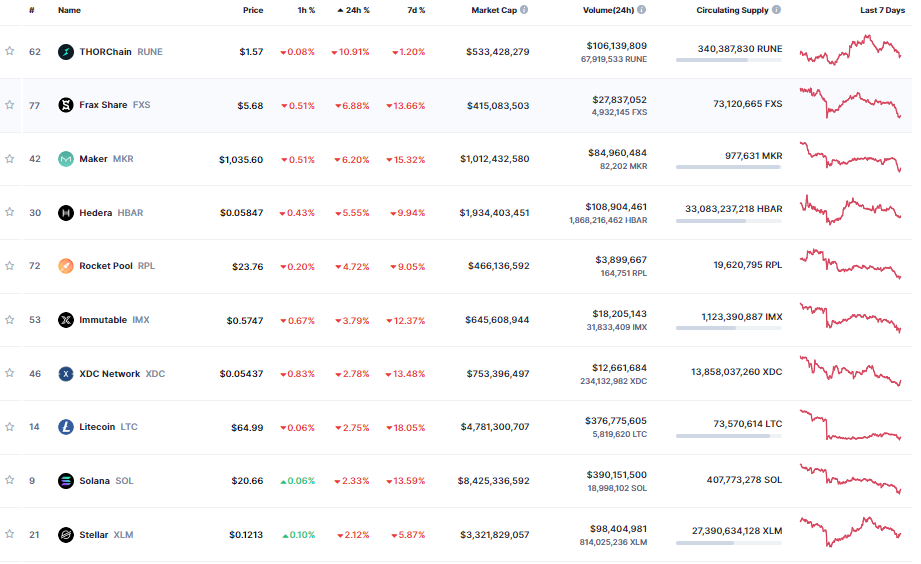The height and width of the screenshot is (564, 921).
Task: Click the Rocket Pool logo icon
Action: (x=66, y=266)
